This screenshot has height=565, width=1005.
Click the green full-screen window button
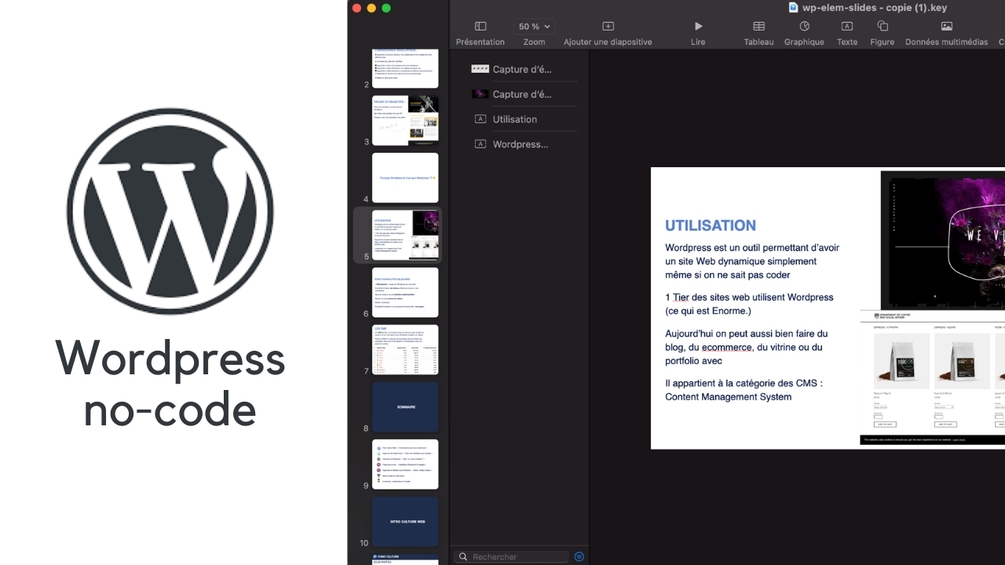(386, 8)
